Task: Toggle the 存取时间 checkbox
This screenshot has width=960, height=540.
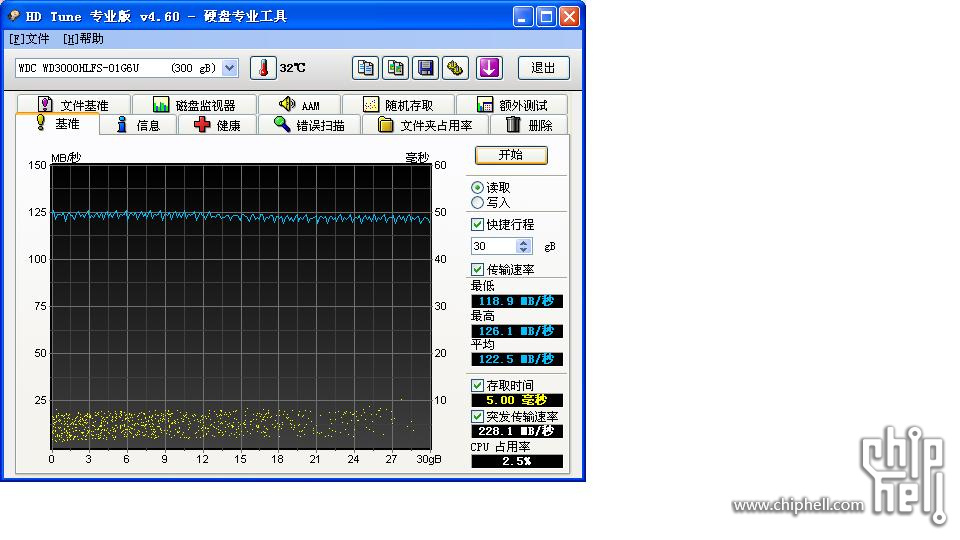Action: point(478,385)
